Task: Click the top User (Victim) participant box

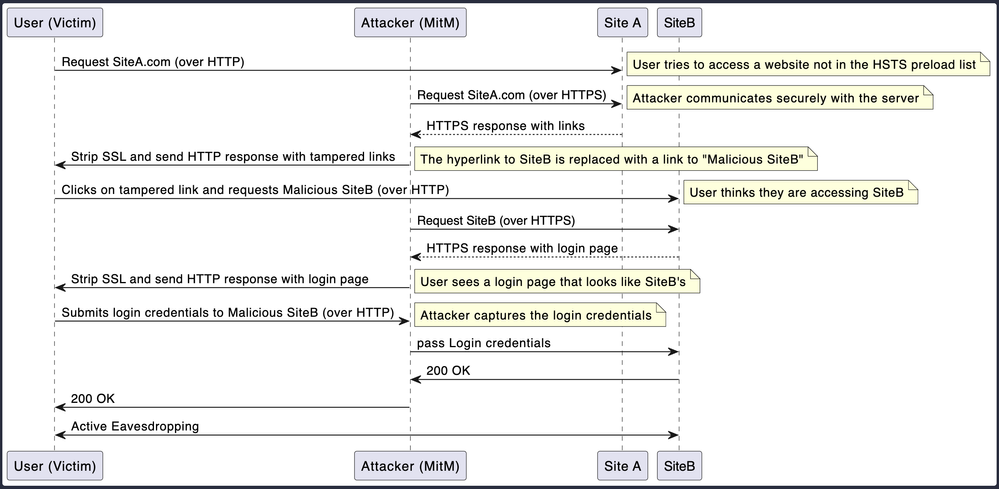Action: [54, 21]
